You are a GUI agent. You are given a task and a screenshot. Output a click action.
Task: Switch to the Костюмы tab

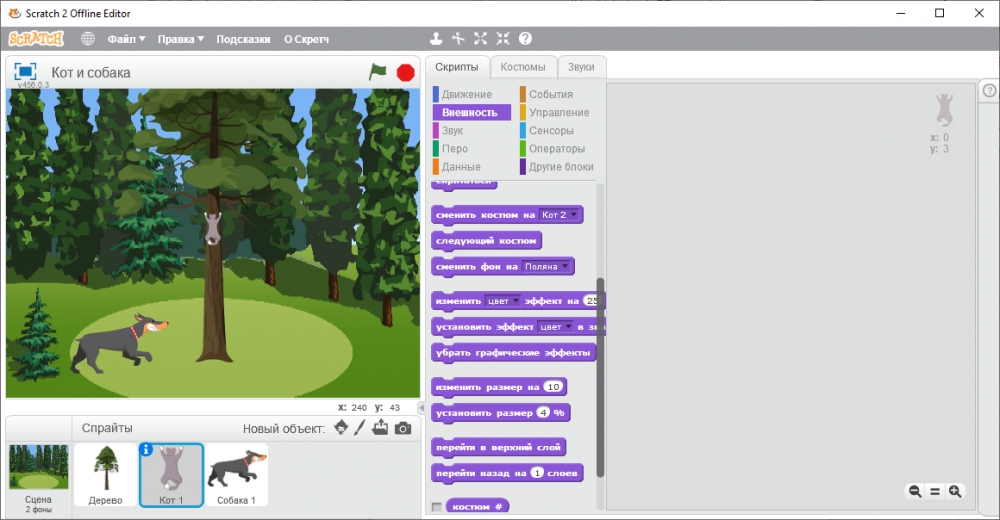point(523,67)
